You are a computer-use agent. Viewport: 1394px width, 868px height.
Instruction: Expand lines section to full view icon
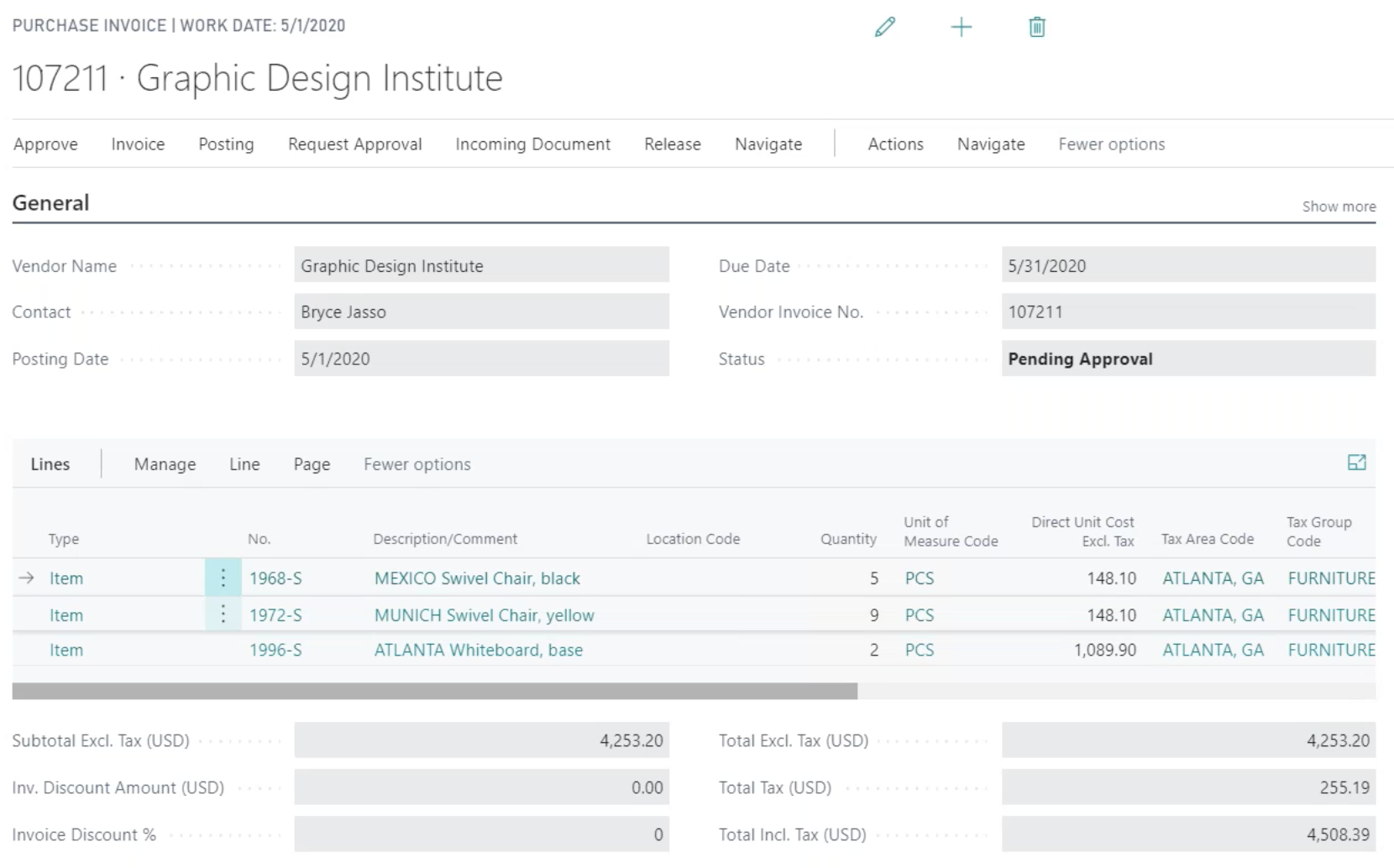pos(1356,463)
